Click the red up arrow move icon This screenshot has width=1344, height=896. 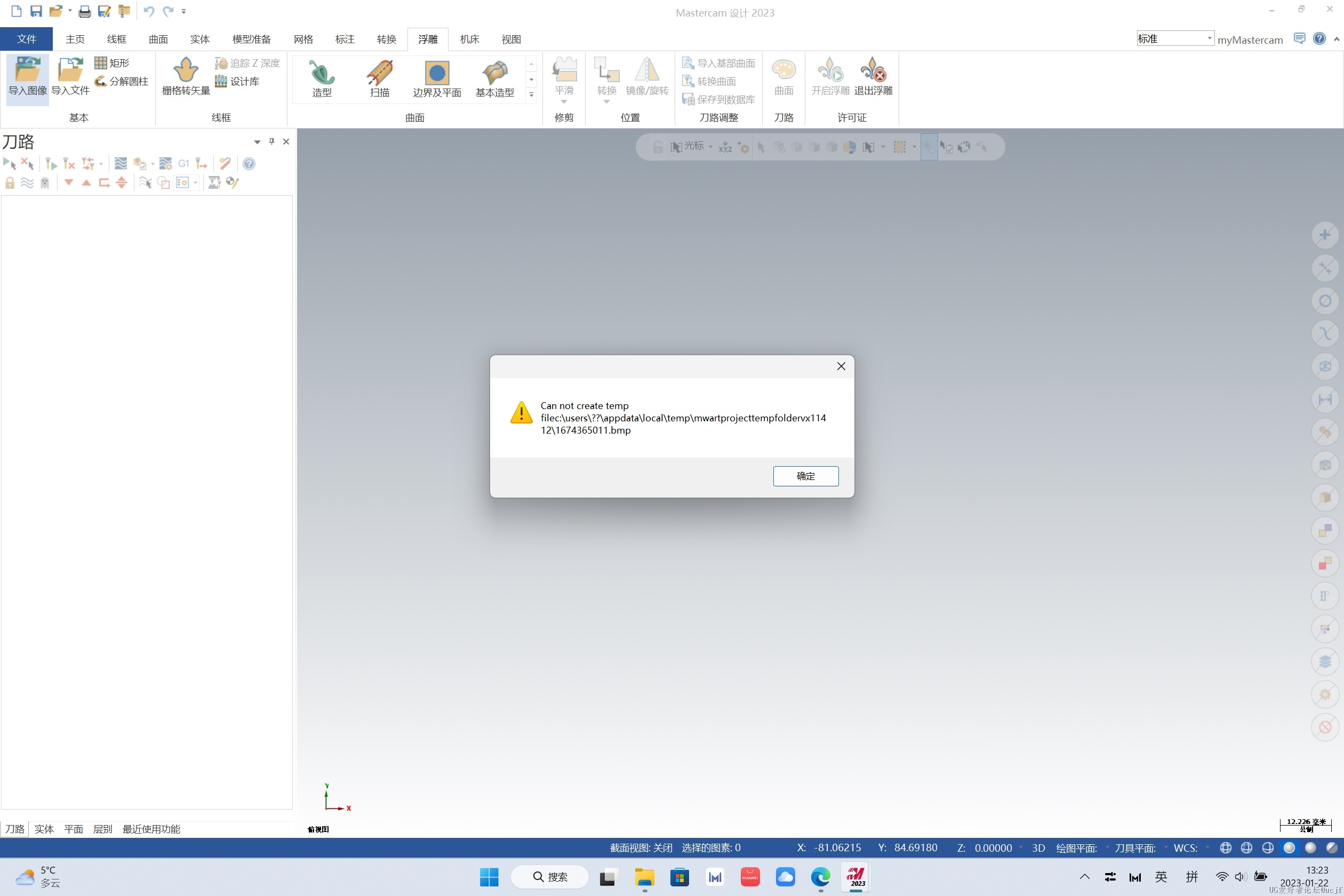(86, 182)
